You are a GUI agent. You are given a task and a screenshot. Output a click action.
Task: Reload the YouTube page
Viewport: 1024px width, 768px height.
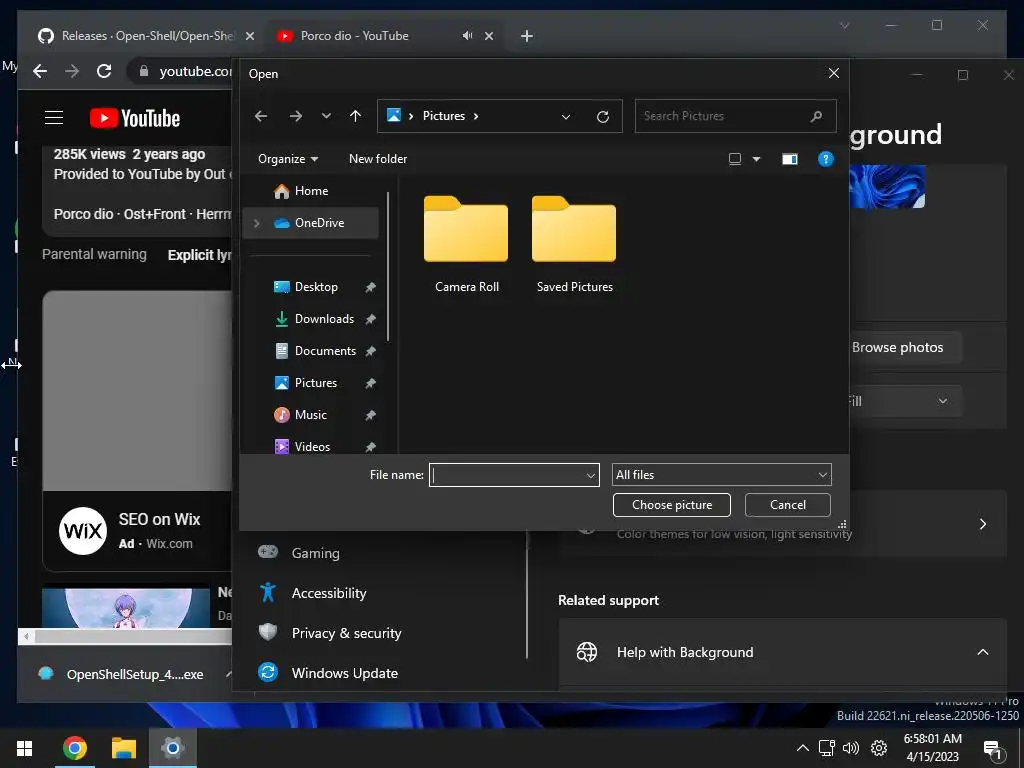coord(104,71)
